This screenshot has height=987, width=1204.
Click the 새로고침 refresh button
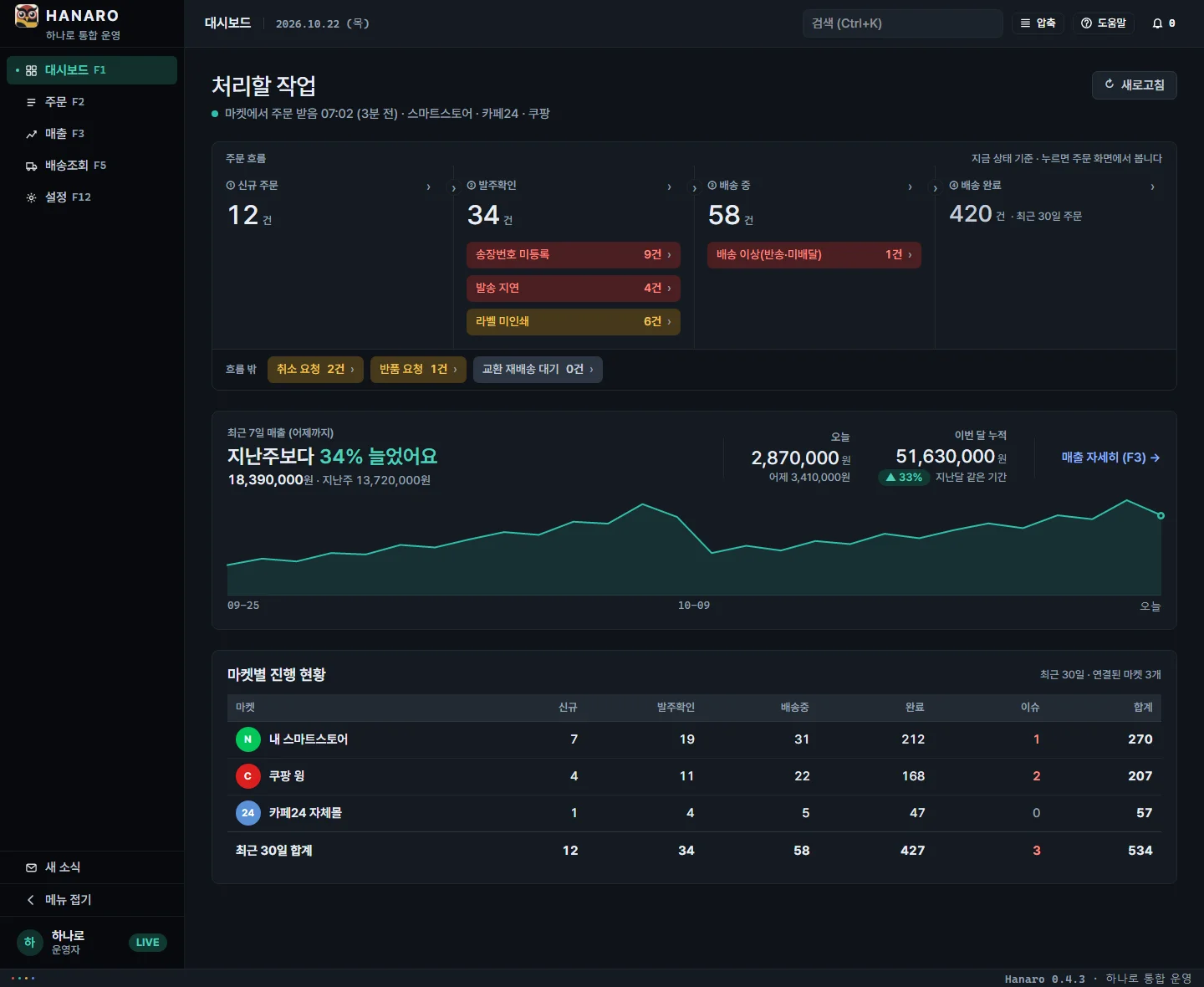point(1135,85)
